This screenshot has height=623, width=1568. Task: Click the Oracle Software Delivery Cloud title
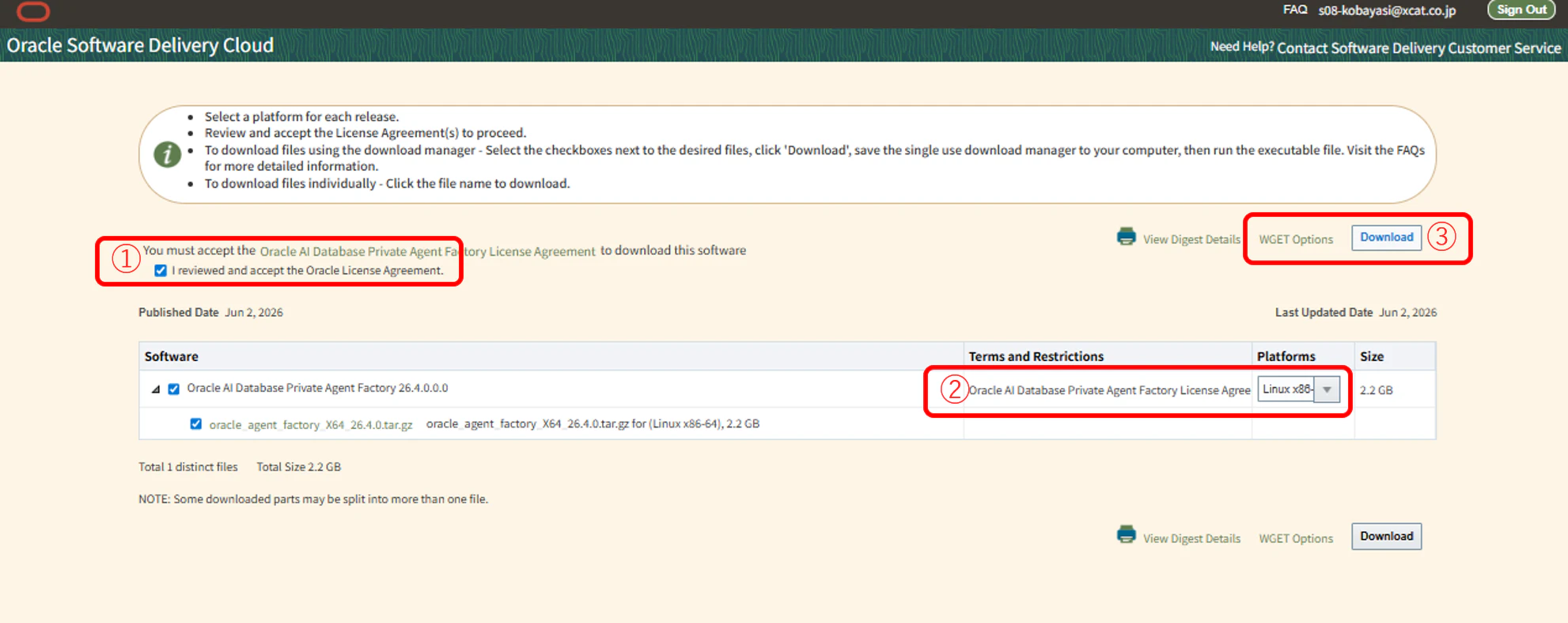pos(140,45)
